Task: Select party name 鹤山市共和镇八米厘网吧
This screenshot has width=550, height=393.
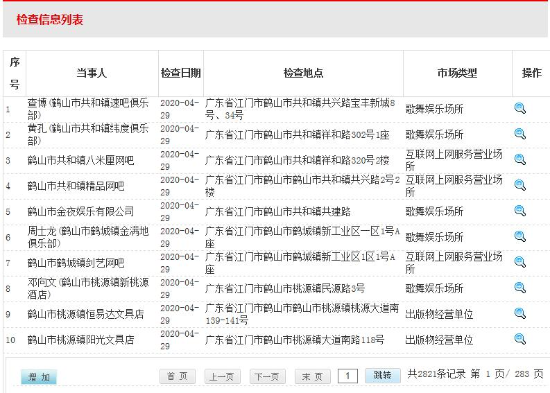Action: [81, 160]
